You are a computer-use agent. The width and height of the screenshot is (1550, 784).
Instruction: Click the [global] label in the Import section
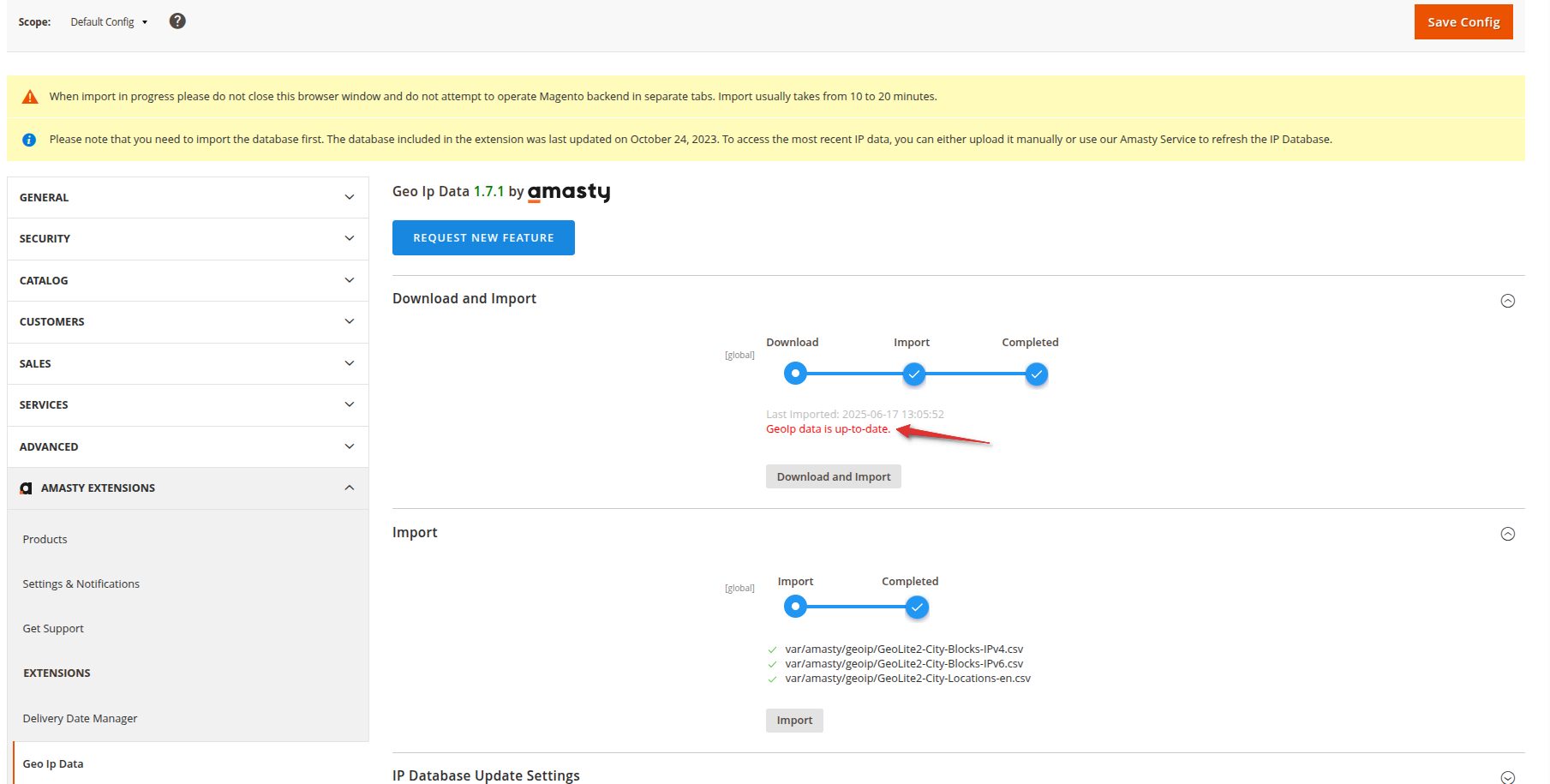(739, 589)
